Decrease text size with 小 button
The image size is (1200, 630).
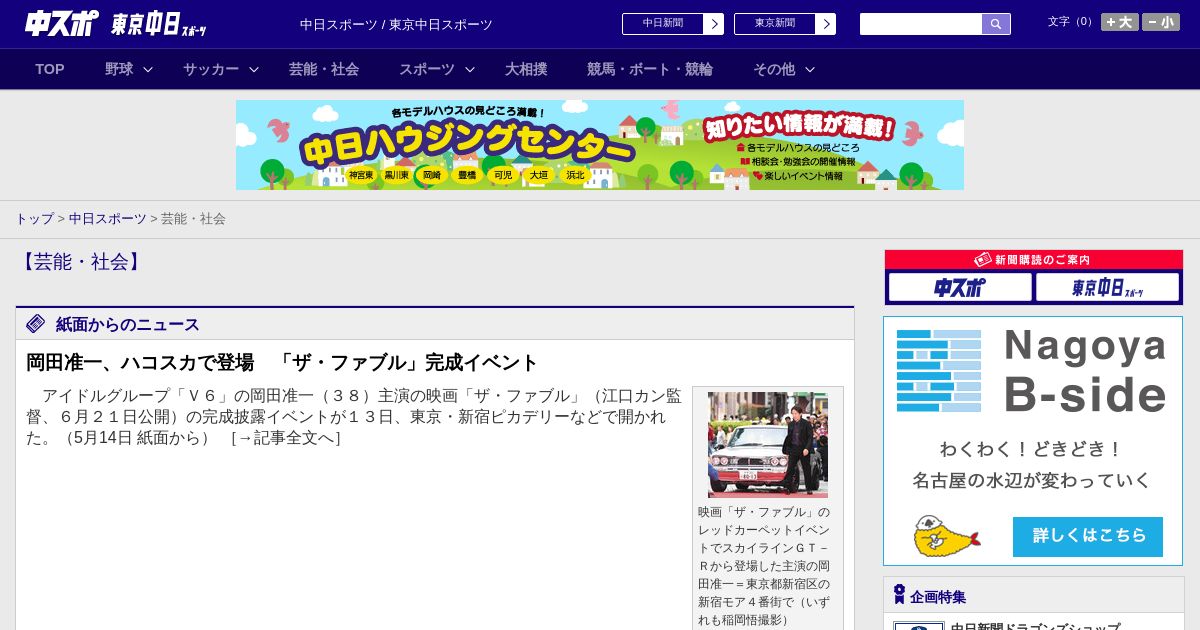click(1161, 22)
